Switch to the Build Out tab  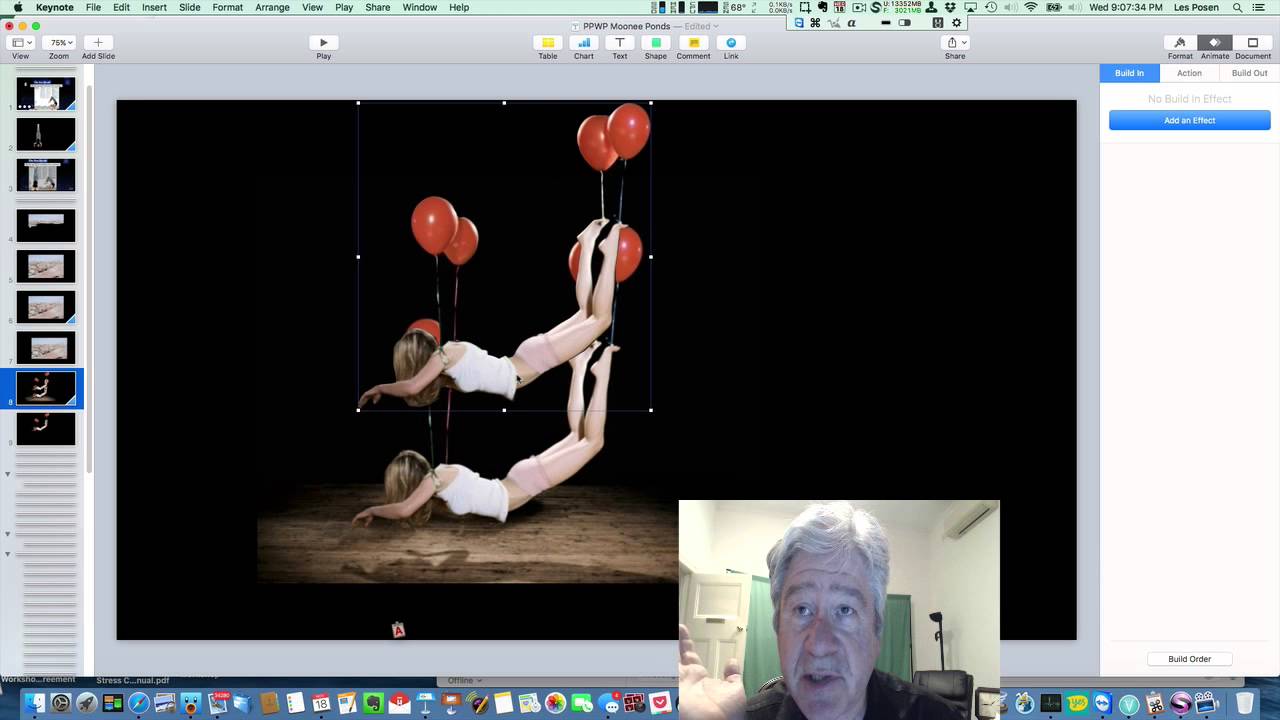click(x=1249, y=73)
